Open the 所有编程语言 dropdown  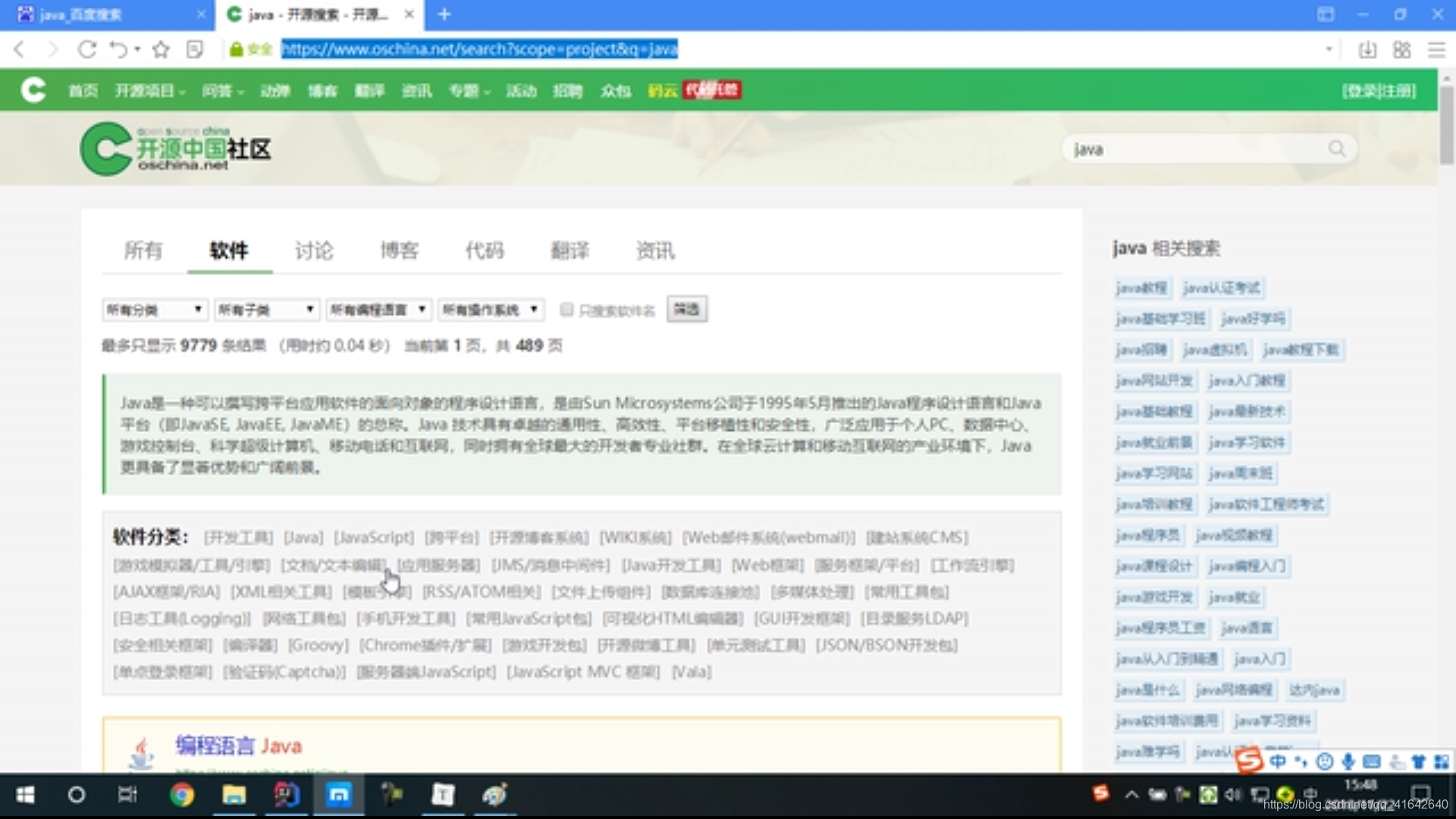[378, 309]
